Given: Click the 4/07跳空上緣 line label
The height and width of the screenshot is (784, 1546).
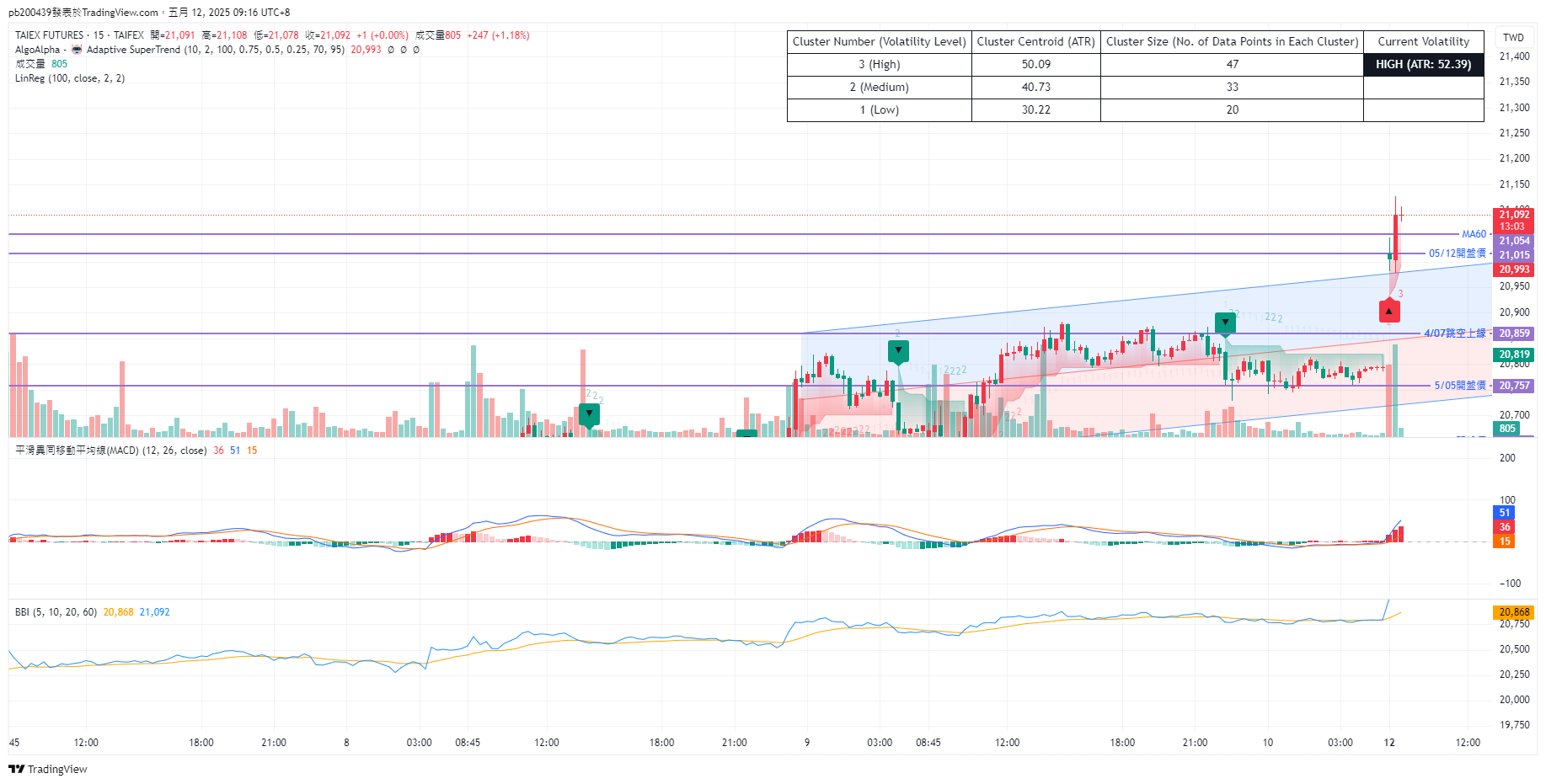Looking at the screenshot, I should 1455,333.
